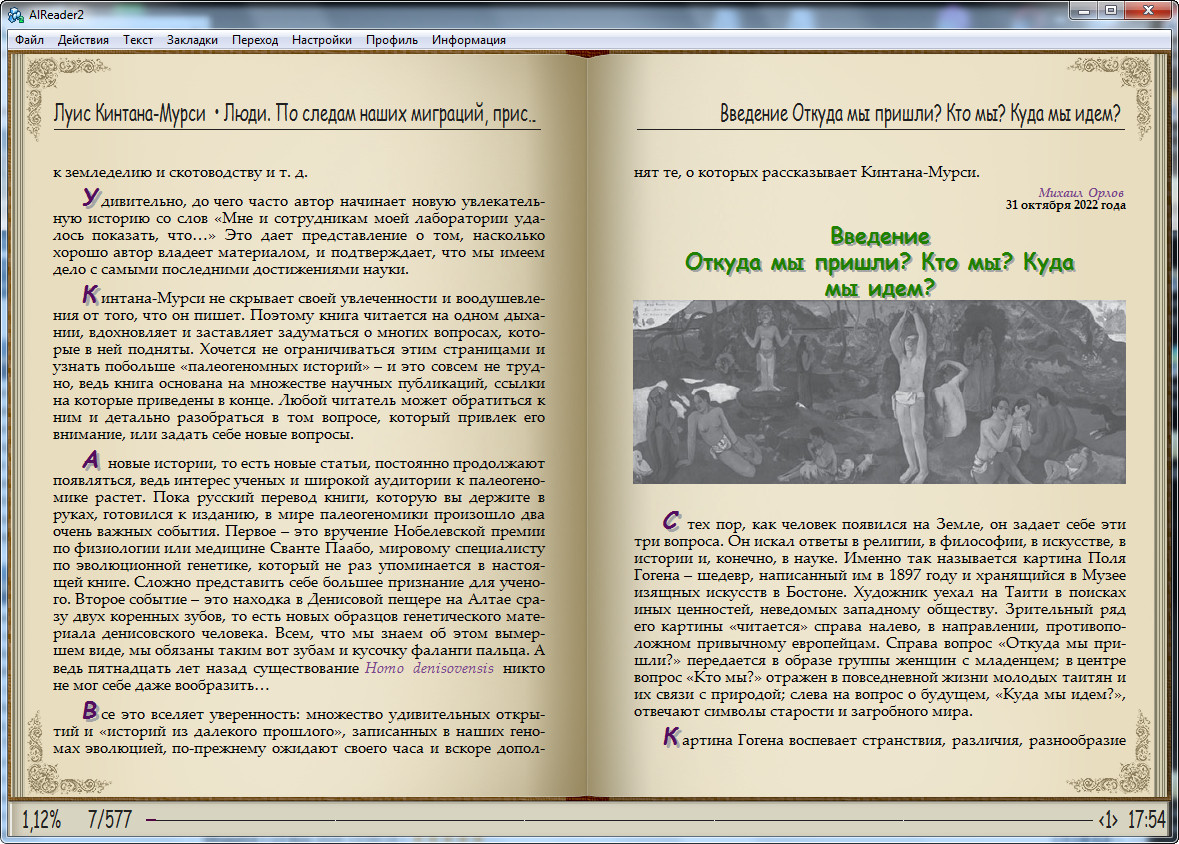Click the 17:54 clock in status bar
1179x844 pixels.
pyautogui.click(x=1147, y=819)
